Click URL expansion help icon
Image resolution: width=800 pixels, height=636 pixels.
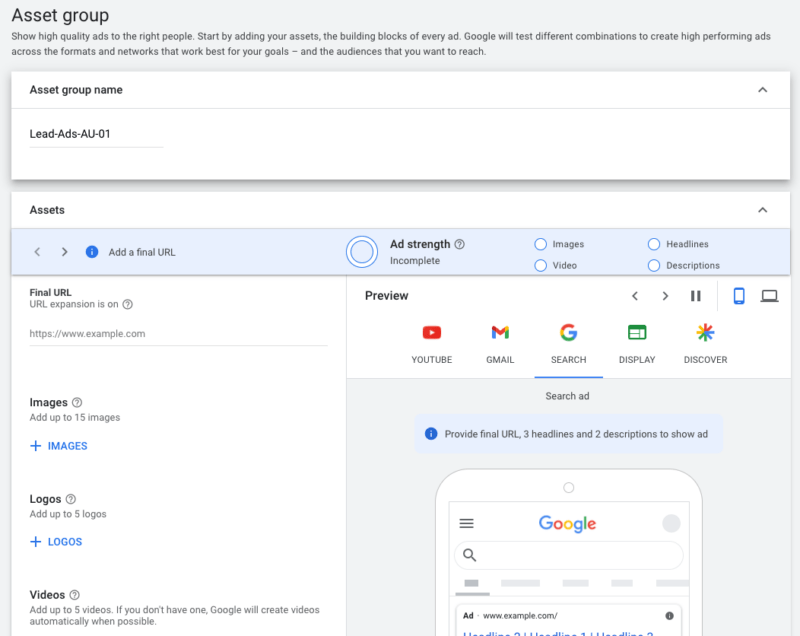point(127,305)
